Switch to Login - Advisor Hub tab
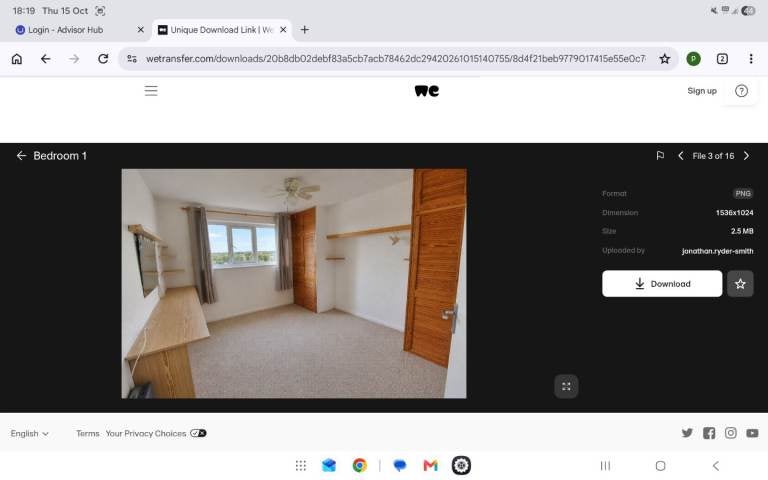The width and height of the screenshot is (768, 480). (65, 30)
